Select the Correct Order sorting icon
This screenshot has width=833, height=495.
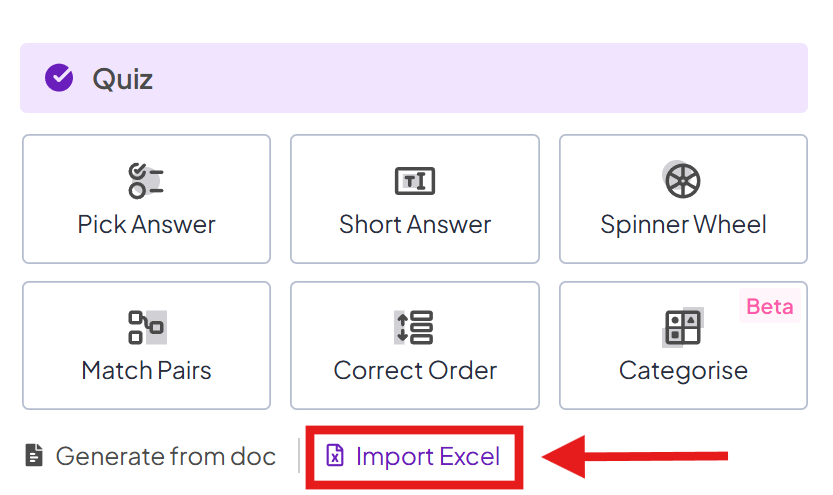(414, 327)
